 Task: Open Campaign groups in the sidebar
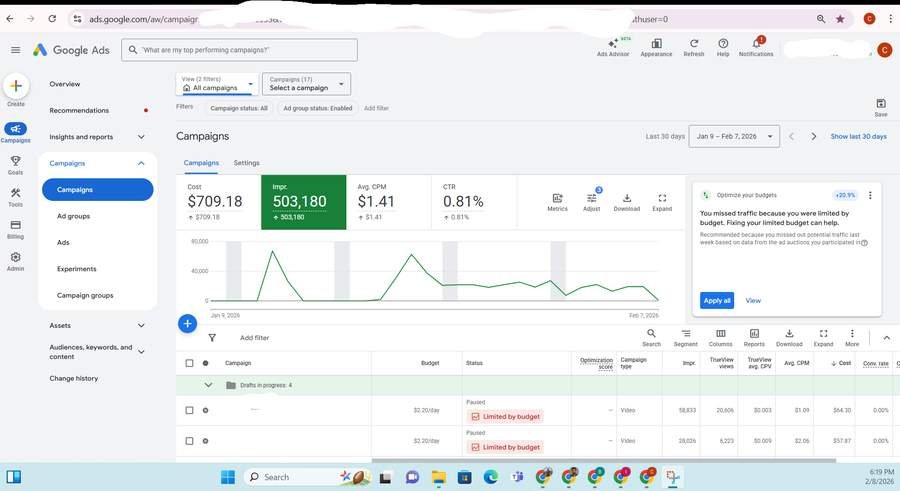click(x=85, y=295)
